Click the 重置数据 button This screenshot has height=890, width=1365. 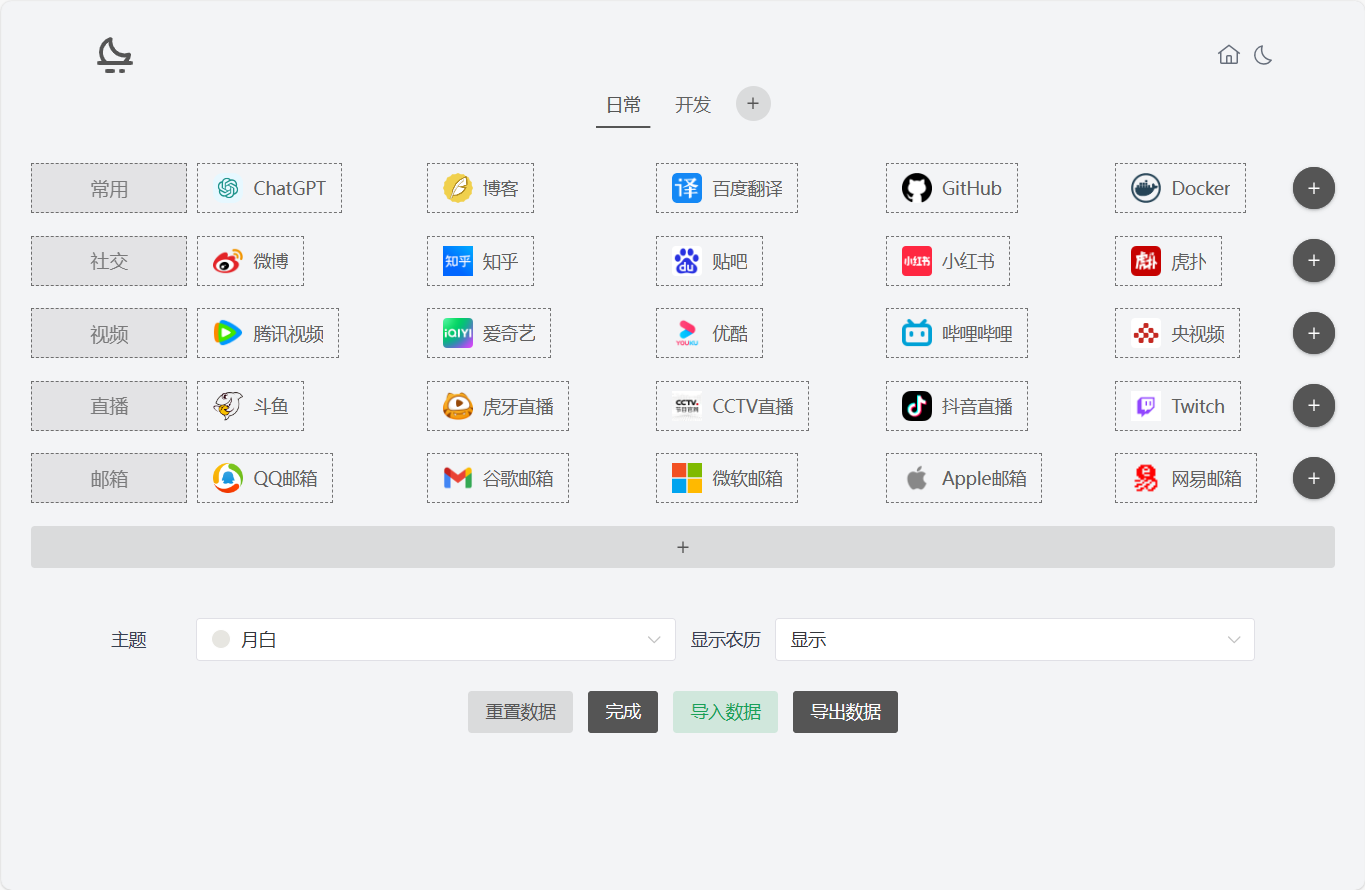pos(520,712)
